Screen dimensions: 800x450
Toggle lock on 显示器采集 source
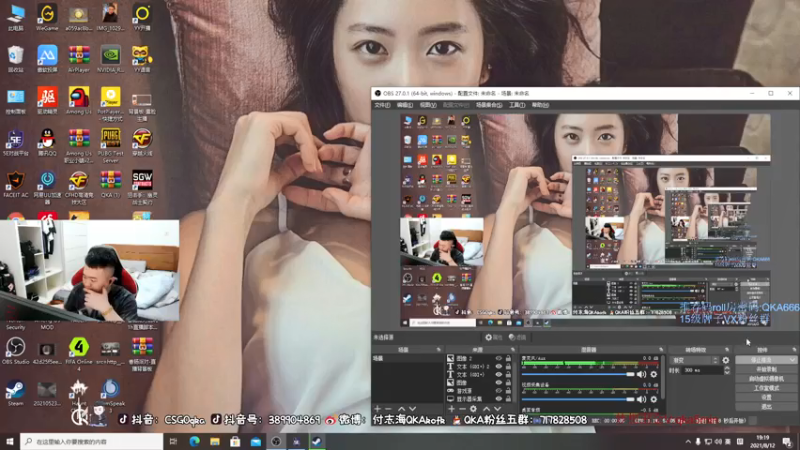508,399
